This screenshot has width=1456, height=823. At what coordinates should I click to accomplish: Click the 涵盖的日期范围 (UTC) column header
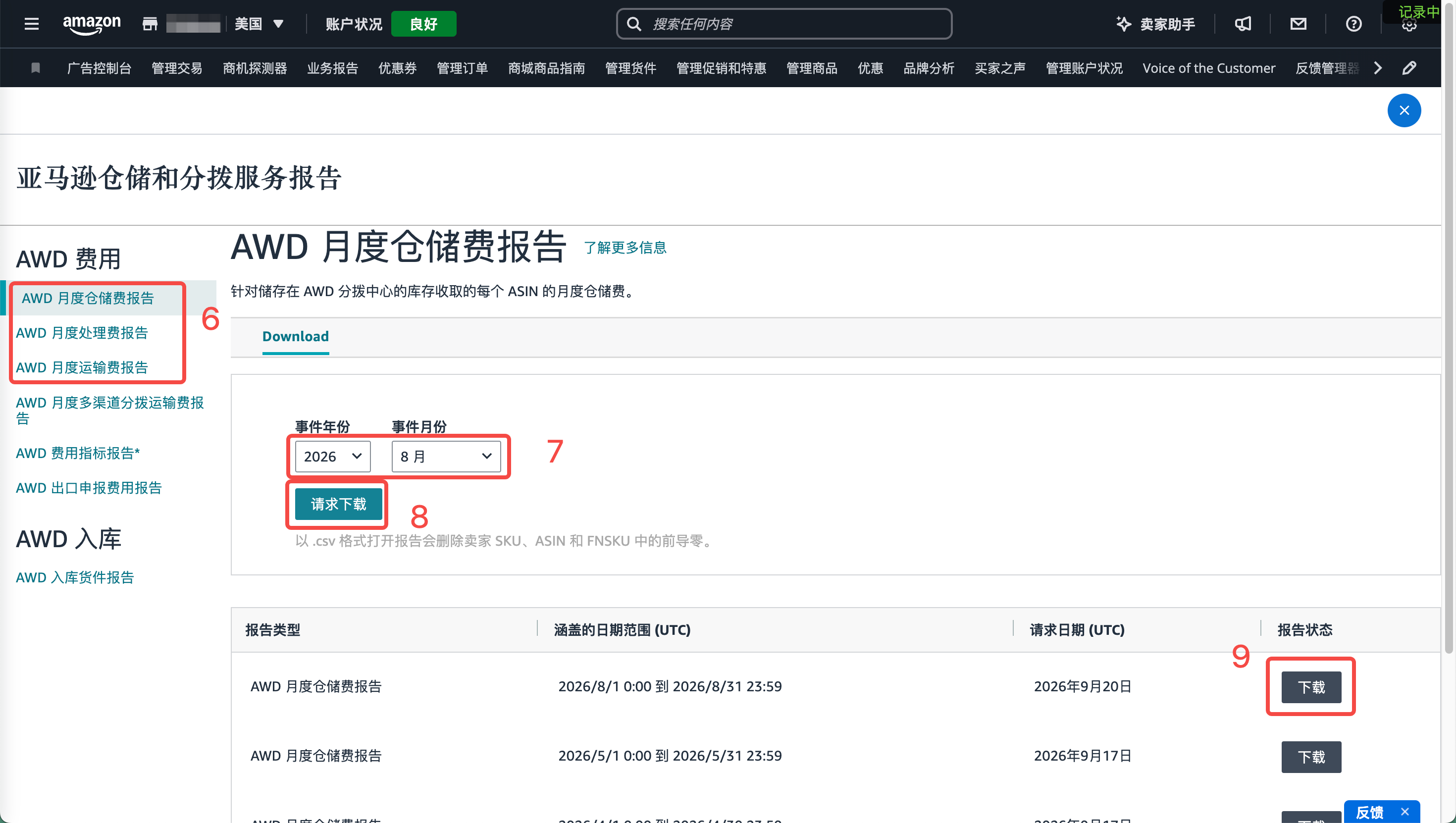(623, 630)
